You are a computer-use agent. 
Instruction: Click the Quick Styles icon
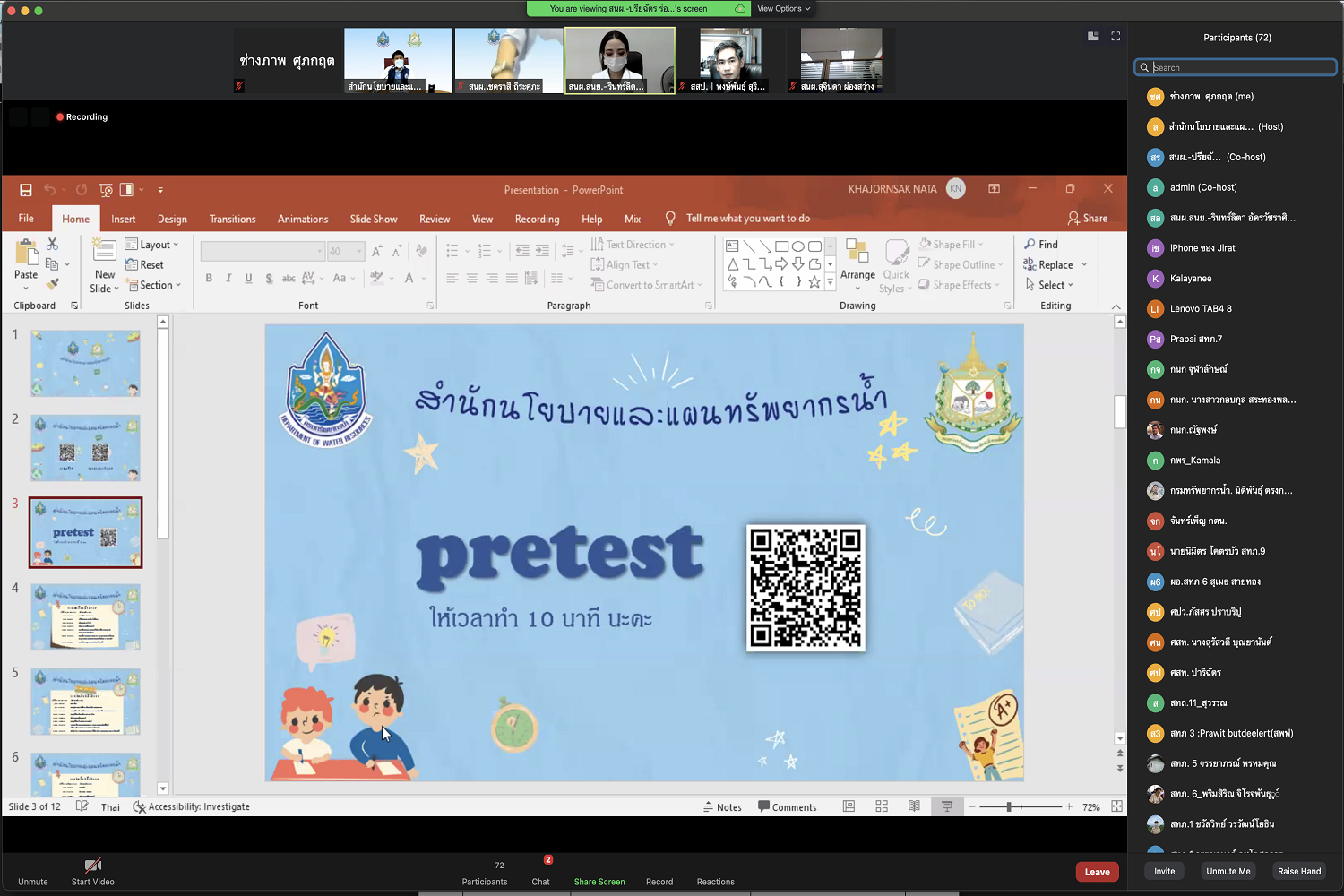[x=897, y=252]
